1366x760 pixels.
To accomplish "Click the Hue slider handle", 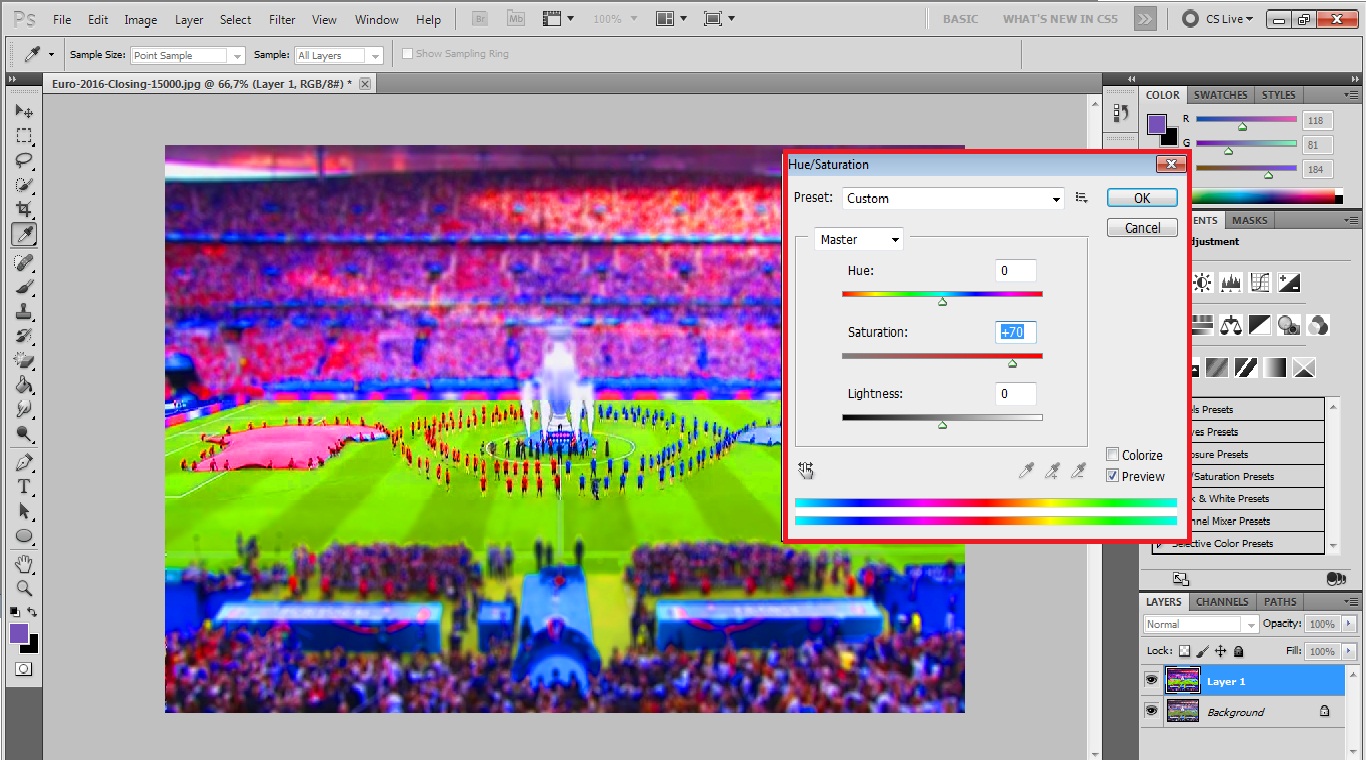I will [942, 301].
